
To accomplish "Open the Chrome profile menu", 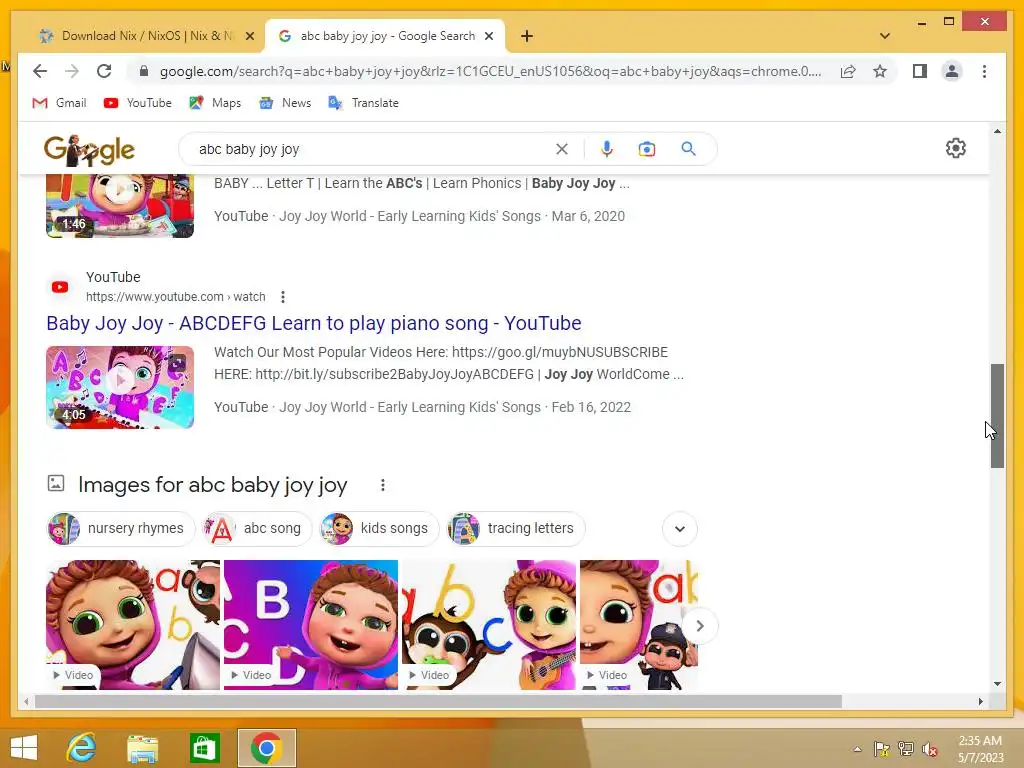I will pos(952,71).
